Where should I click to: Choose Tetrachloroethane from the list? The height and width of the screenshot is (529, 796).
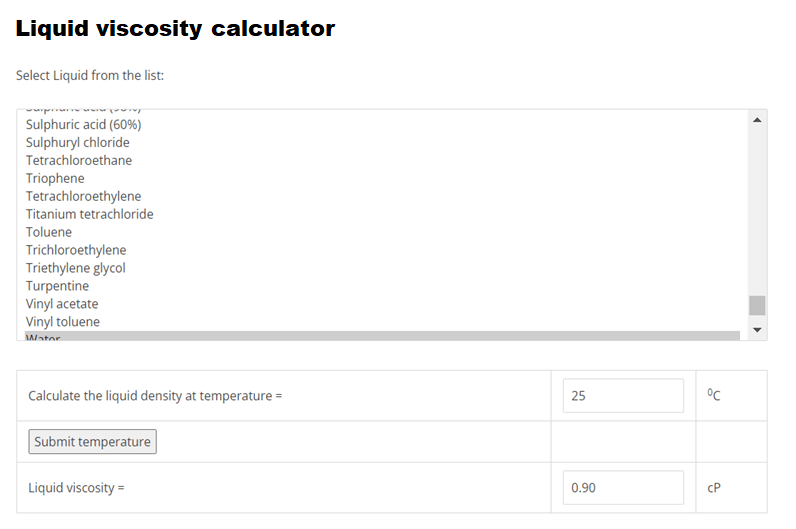[382, 160]
